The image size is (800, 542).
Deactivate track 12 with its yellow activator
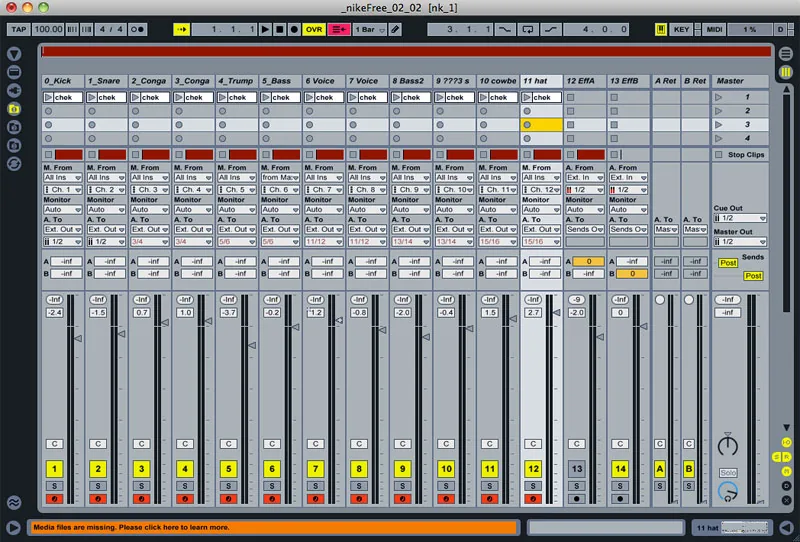[x=534, y=468]
